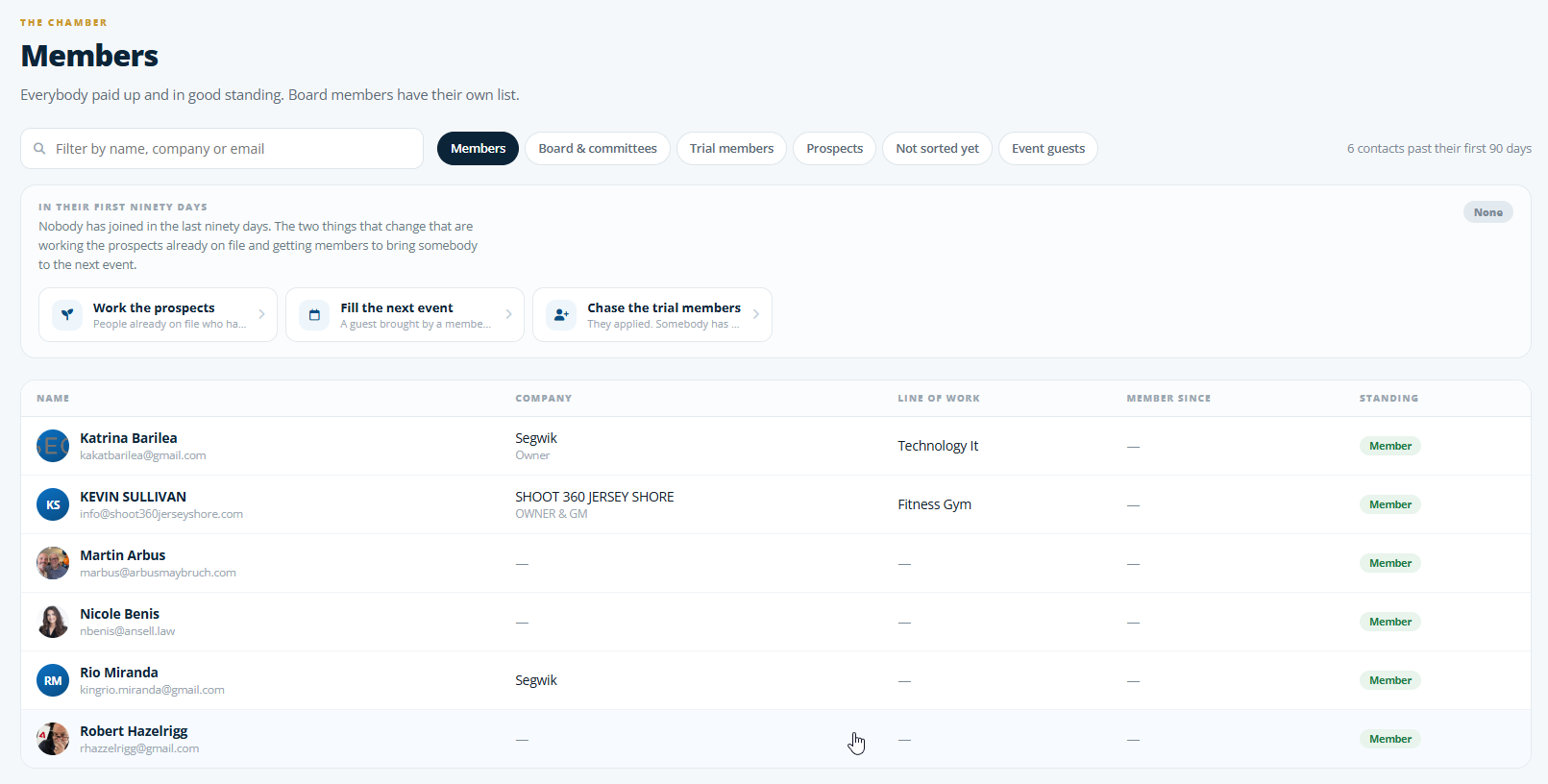This screenshot has width=1548, height=784.
Task: Open Robert Hazelrigg's profile photo
Action: [53, 739]
